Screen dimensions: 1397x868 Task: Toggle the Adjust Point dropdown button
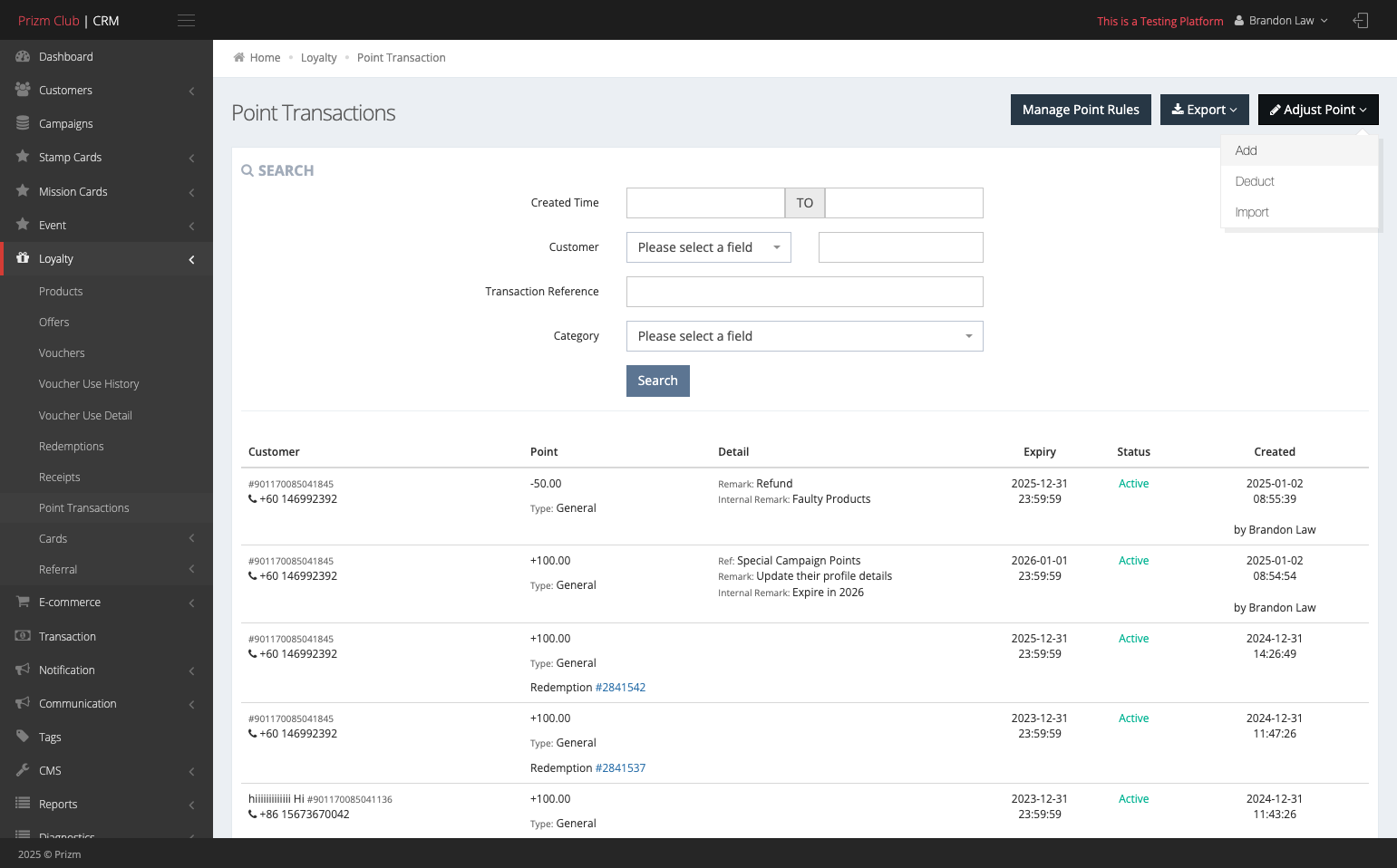(x=1318, y=110)
